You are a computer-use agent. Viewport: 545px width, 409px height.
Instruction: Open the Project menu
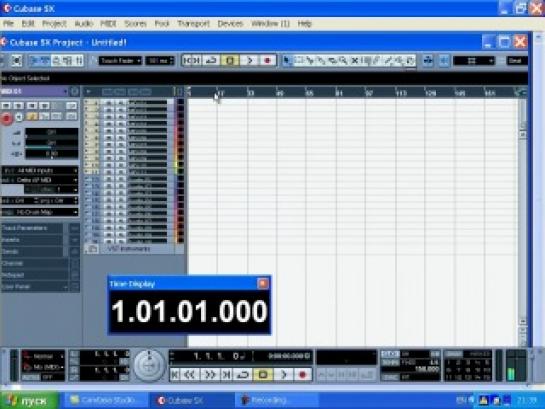point(54,24)
